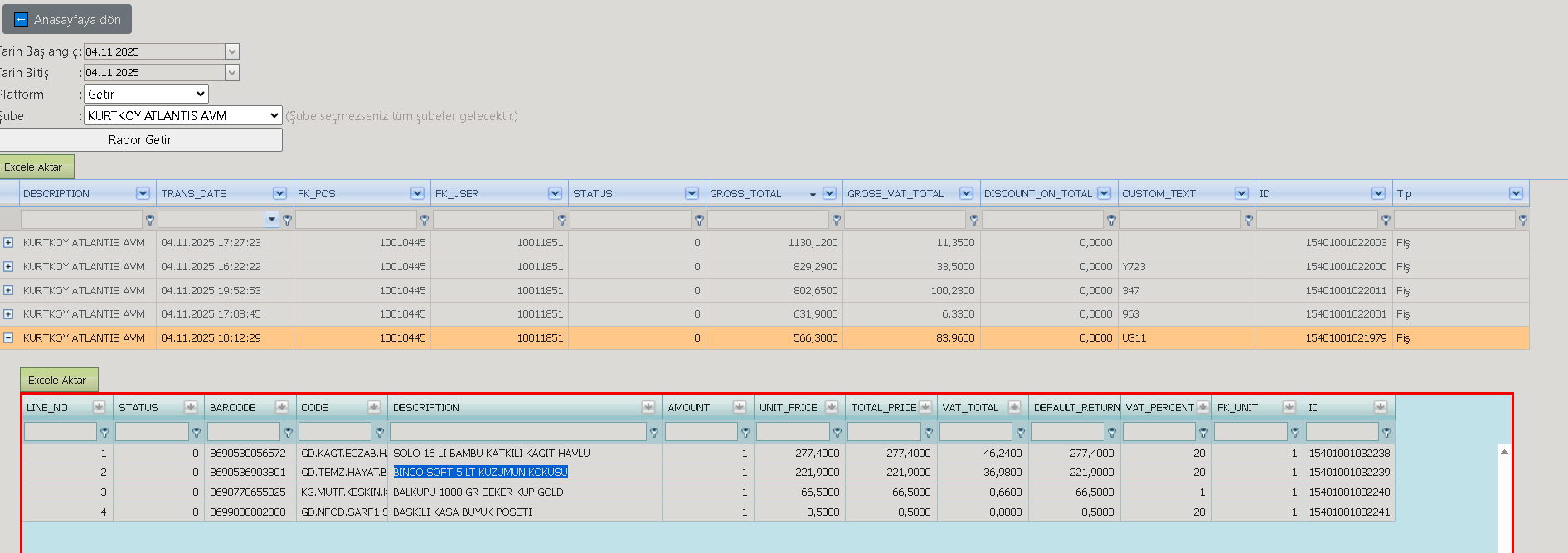This screenshot has width=1568, height=553.
Task: Click the filter funnel icon under CUSTOM_TEXT column
Action: pyautogui.click(x=1248, y=220)
